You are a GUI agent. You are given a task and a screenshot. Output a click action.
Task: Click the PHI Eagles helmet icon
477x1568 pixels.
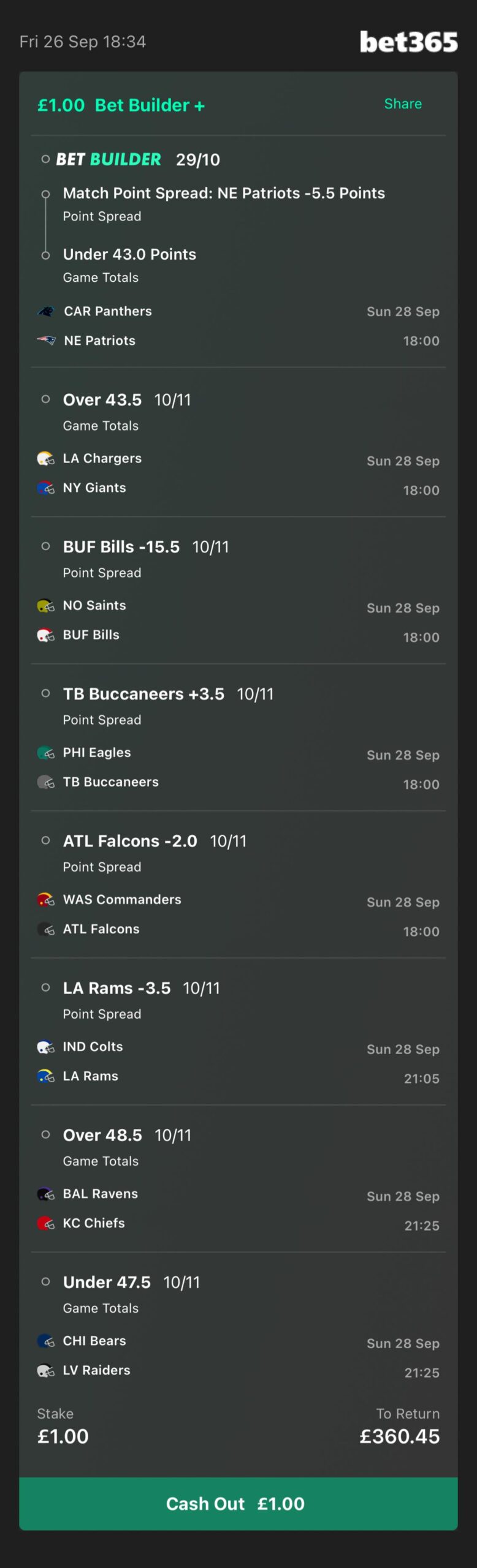point(46,752)
